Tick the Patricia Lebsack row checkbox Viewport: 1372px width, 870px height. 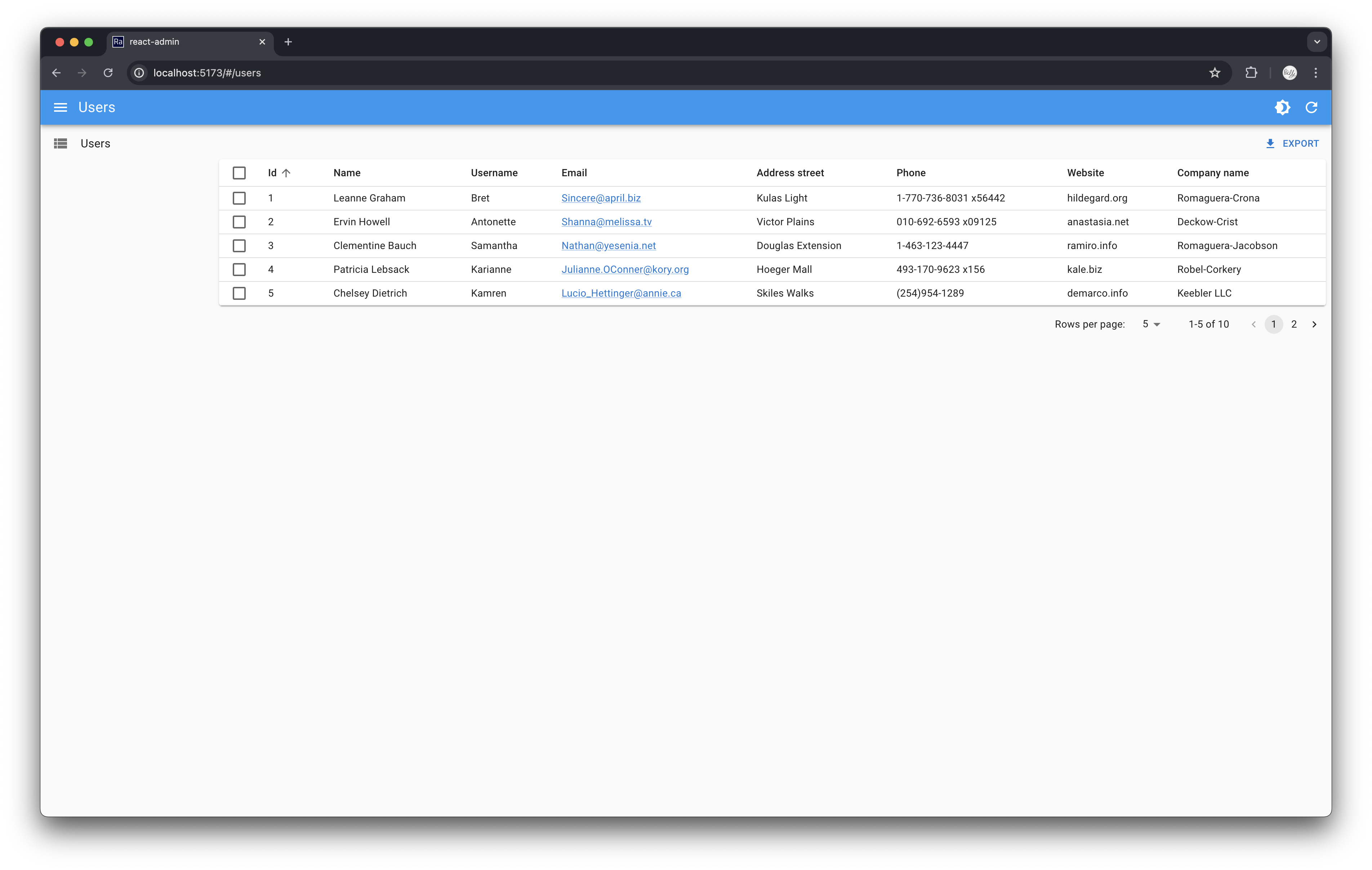tap(239, 270)
